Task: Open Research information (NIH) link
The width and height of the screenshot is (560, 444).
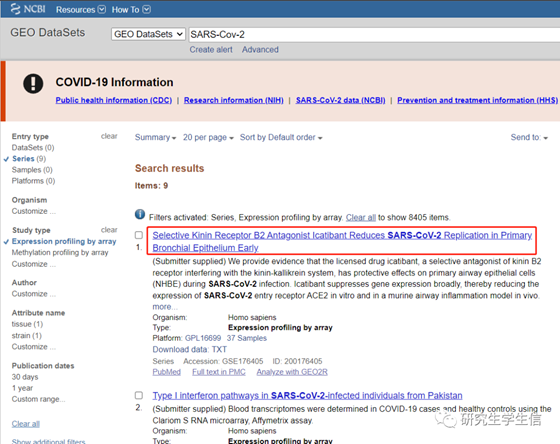Action: click(234, 100)
